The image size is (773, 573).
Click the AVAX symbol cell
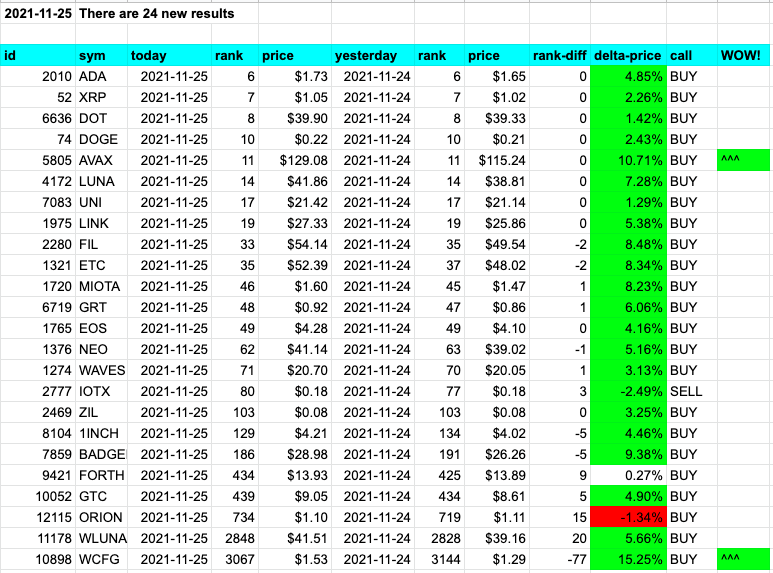[x=102, y=160]
